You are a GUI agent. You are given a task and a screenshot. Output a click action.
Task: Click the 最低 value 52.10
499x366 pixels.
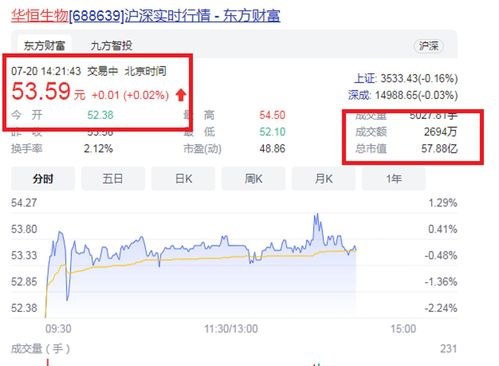[x=272, y=132]
